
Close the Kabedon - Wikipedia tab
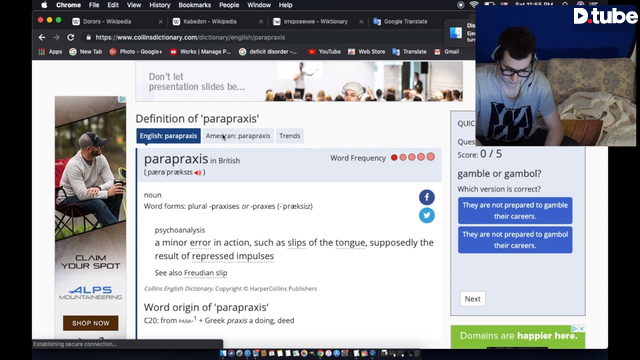tap(261, 22)
